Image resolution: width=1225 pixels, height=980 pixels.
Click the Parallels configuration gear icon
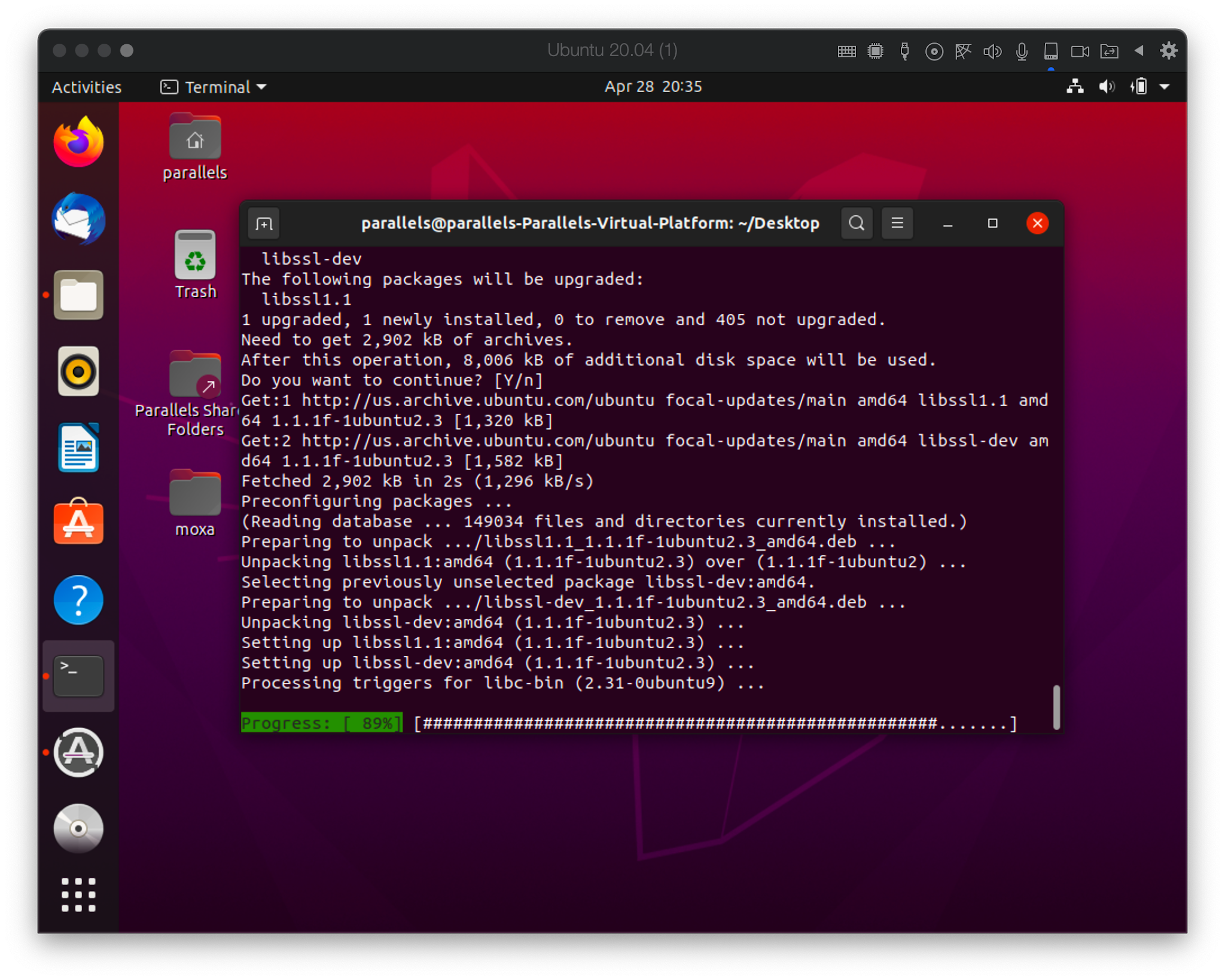click(1169, 51)
